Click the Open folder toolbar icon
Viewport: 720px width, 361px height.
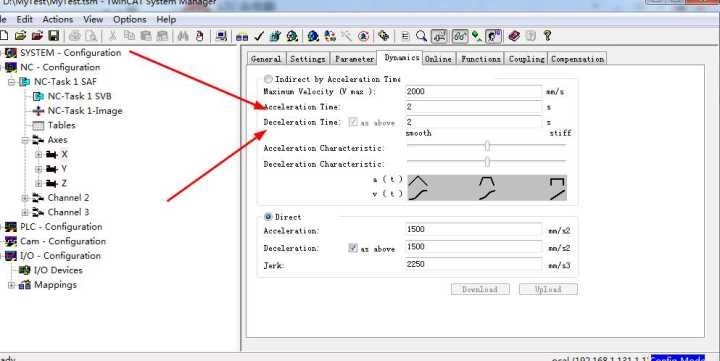coord(21,36)
